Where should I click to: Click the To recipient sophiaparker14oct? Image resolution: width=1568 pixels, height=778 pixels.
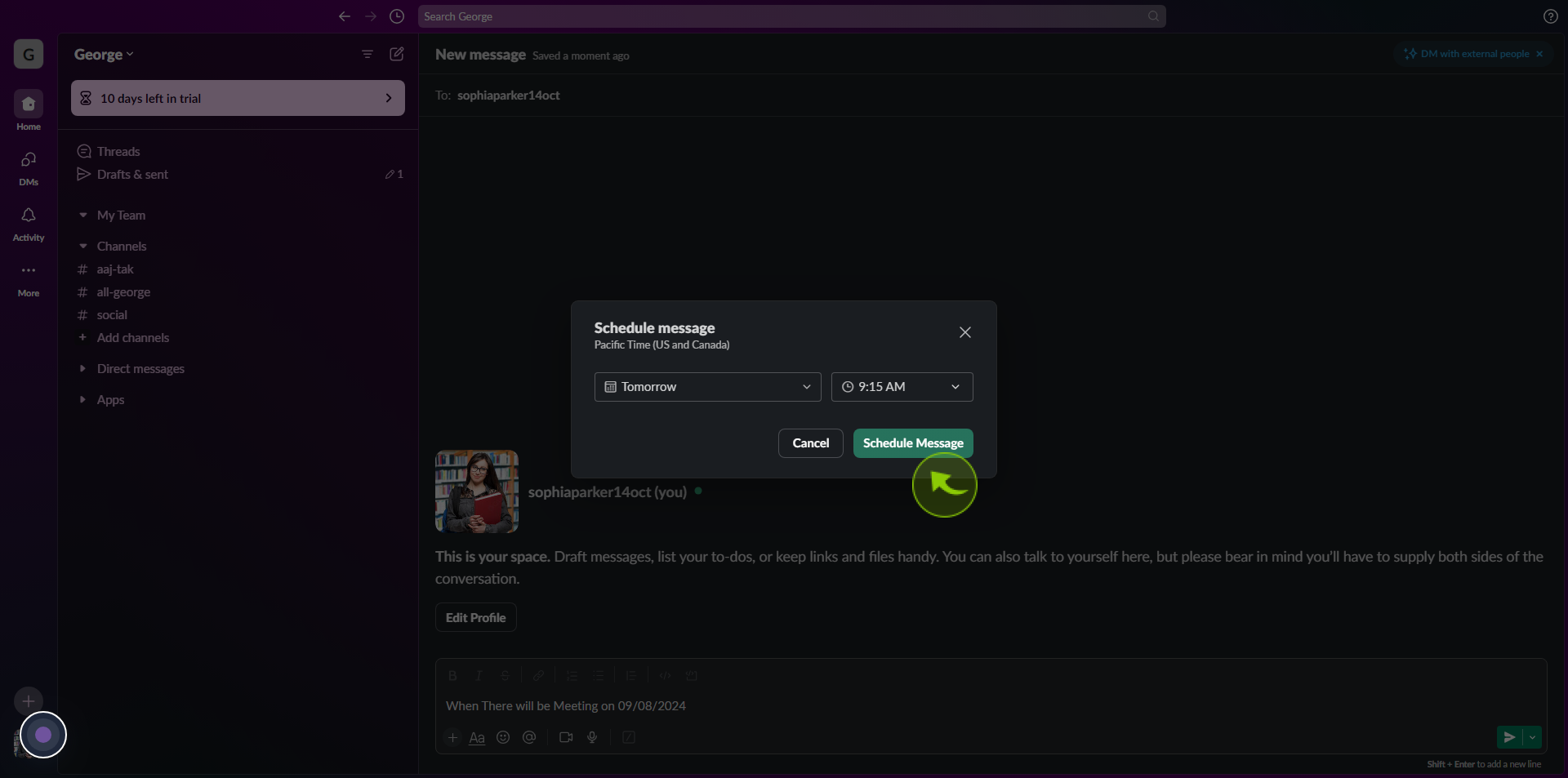pyautogui.click(x=508, y=96)
